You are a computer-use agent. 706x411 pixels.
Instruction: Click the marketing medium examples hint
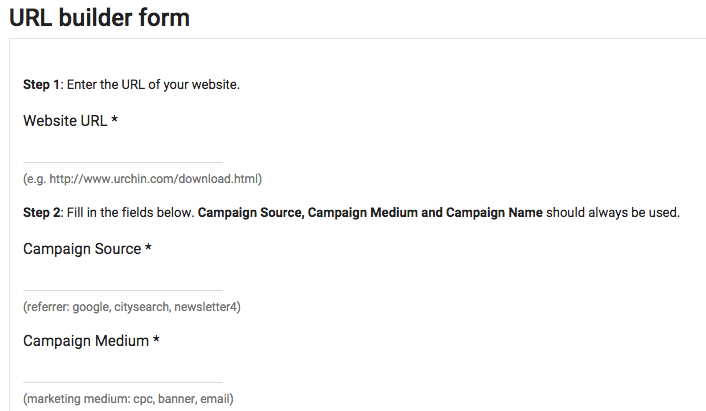pyautogui.click(x=128, y=399)
